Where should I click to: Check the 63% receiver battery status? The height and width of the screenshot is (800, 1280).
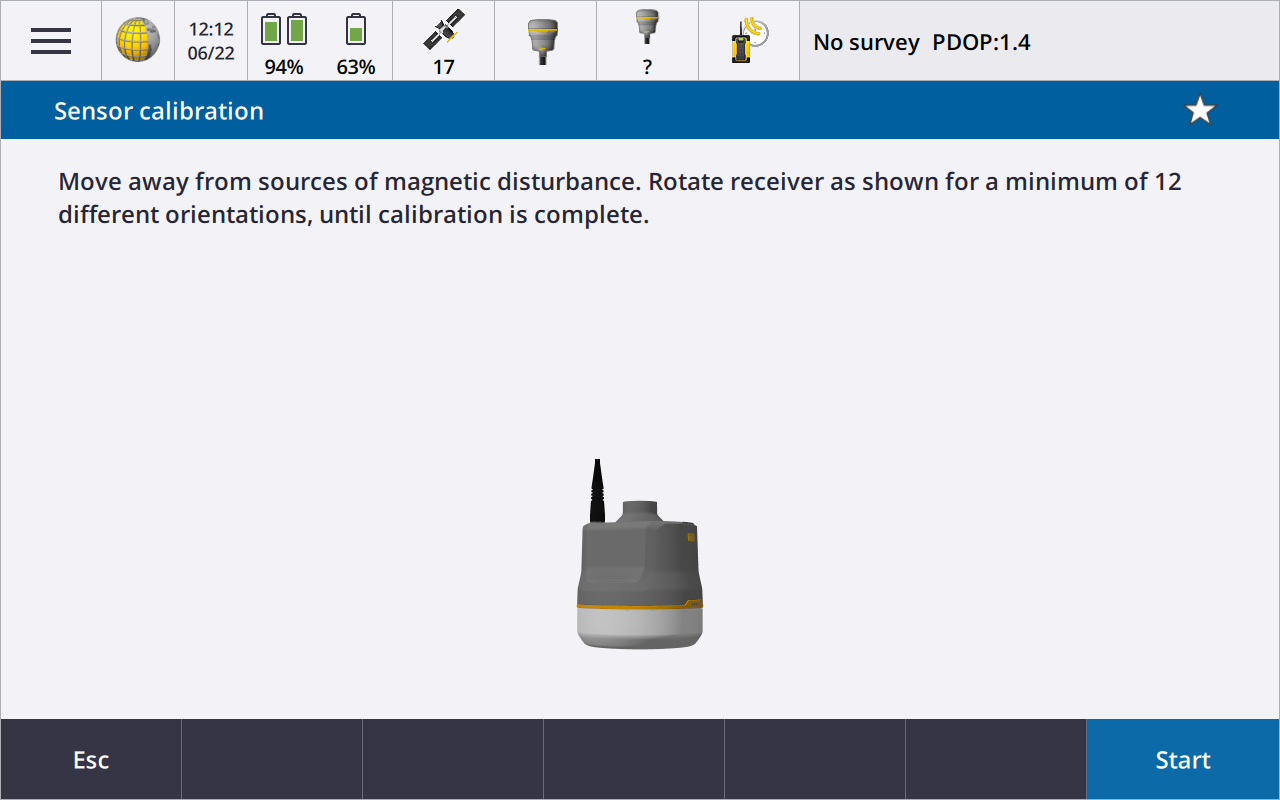click(356, 42)
